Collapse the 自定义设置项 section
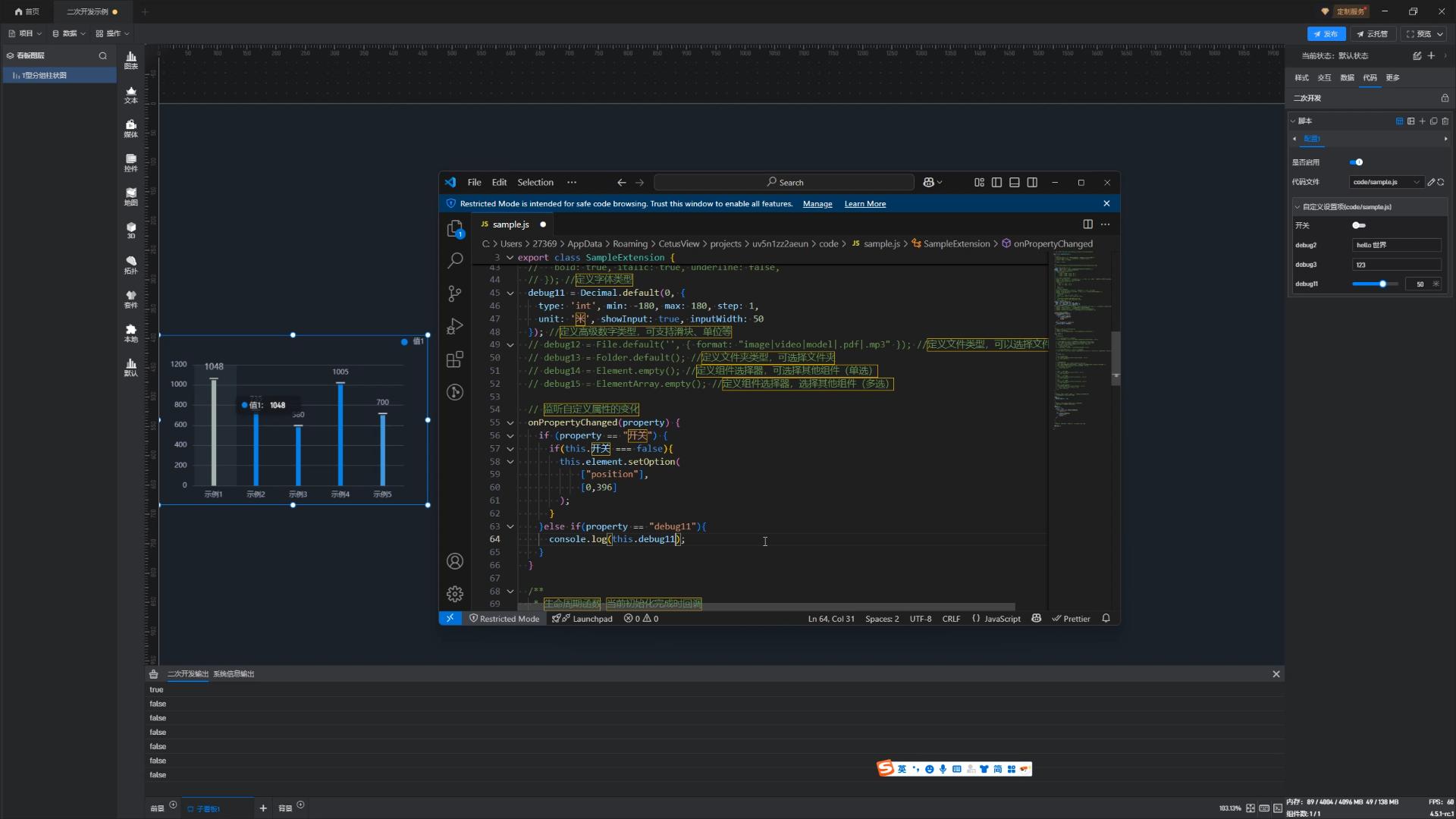Screen dimensions: 1456x819 pyautogui.click(x=1297, y=207)
